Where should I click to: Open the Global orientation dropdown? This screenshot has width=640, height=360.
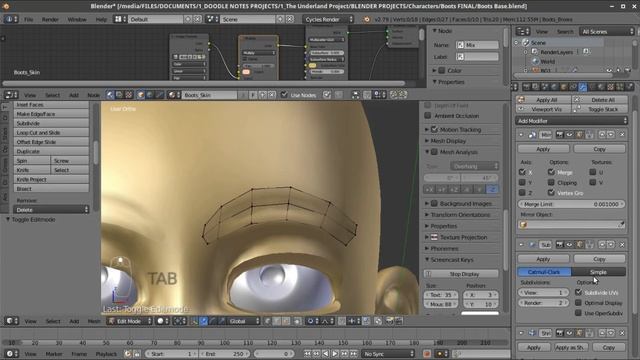click(243, 321)
